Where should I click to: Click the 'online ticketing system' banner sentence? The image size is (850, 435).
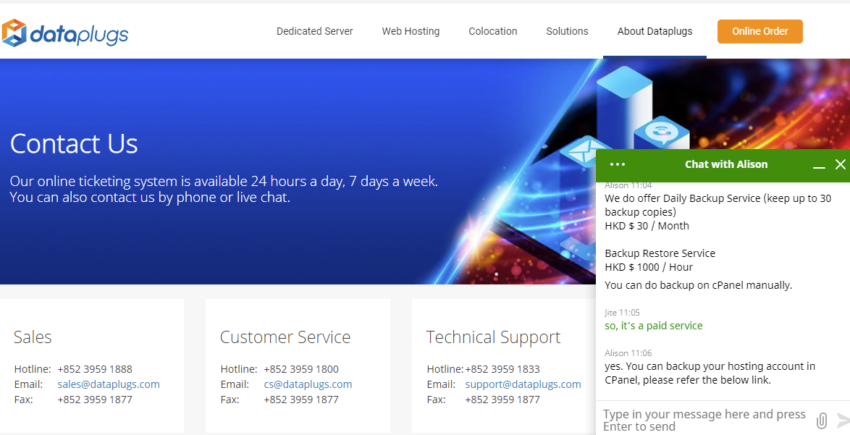click(x=224, y=181)
